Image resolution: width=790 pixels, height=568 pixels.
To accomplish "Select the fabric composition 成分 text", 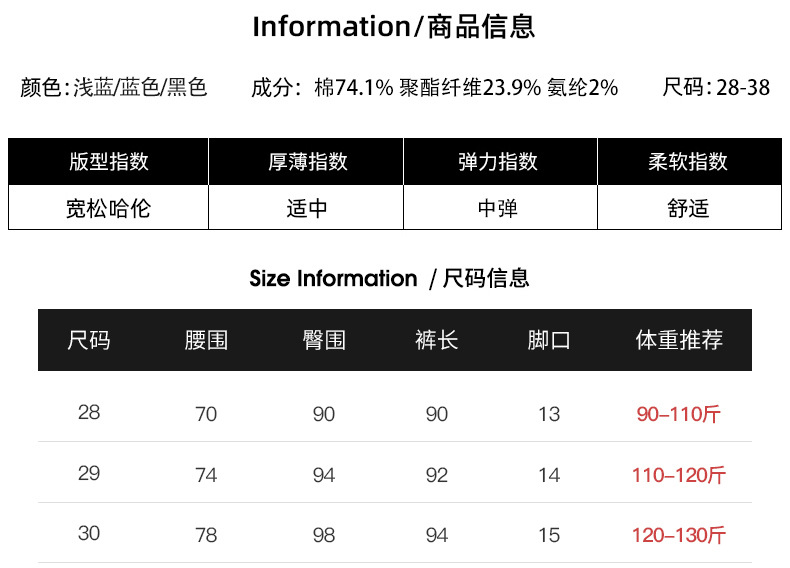I will [x=435, y=88].
